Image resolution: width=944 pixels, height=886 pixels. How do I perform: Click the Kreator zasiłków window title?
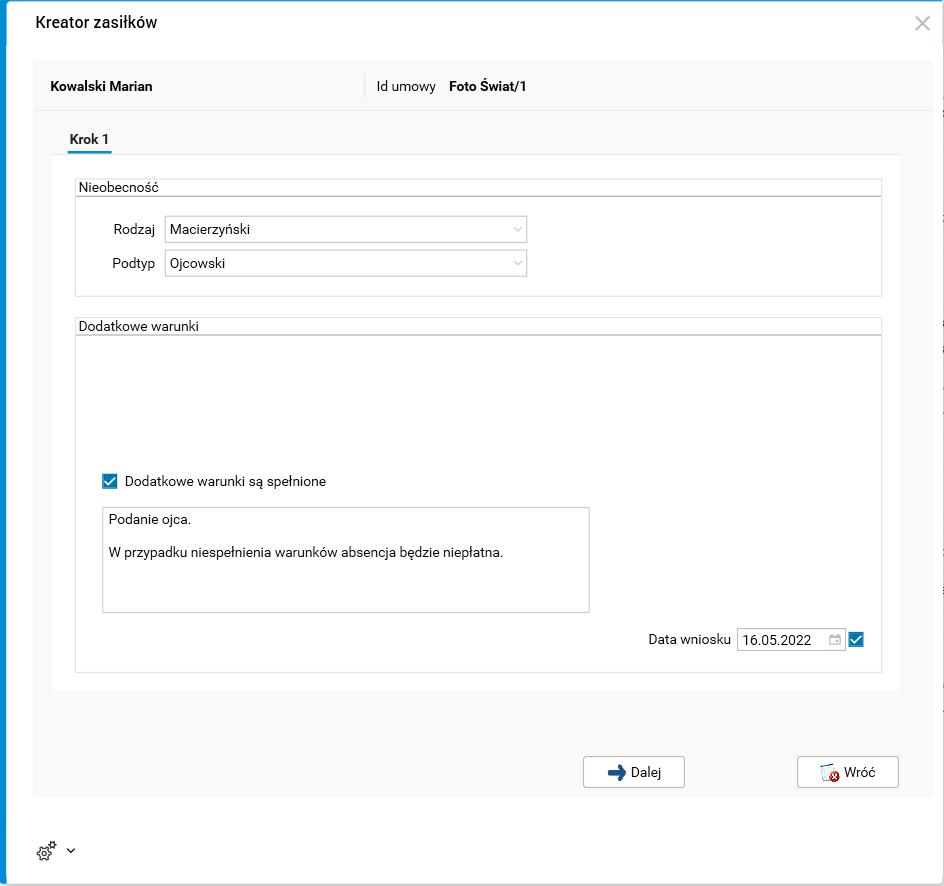(96, 23)
